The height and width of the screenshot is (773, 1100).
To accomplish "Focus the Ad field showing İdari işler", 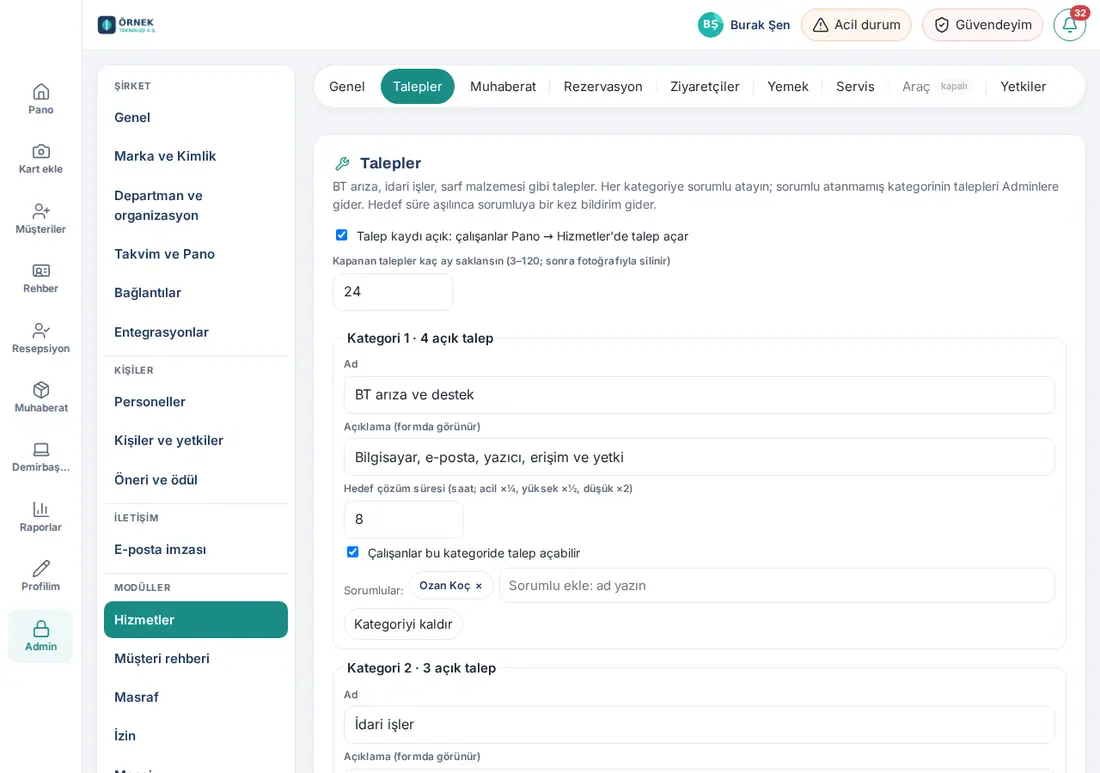I will pos(699,725).
